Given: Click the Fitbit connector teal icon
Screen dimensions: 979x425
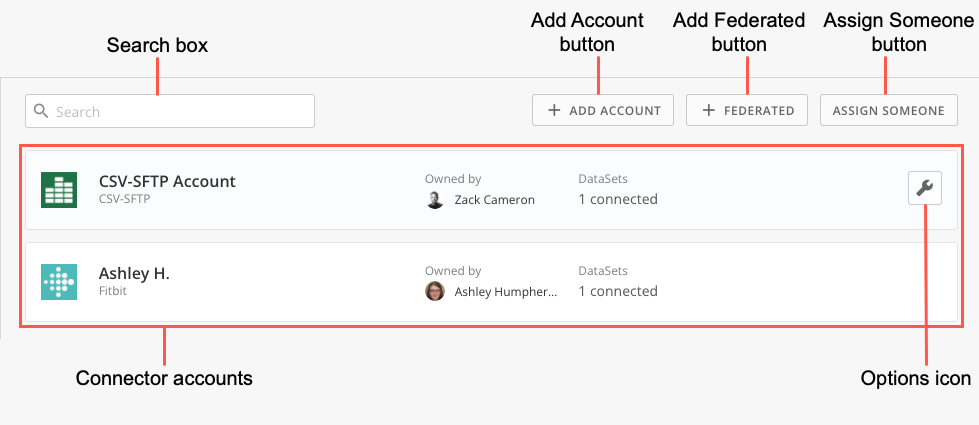Looking at the screenshot, I should (59, 282).
